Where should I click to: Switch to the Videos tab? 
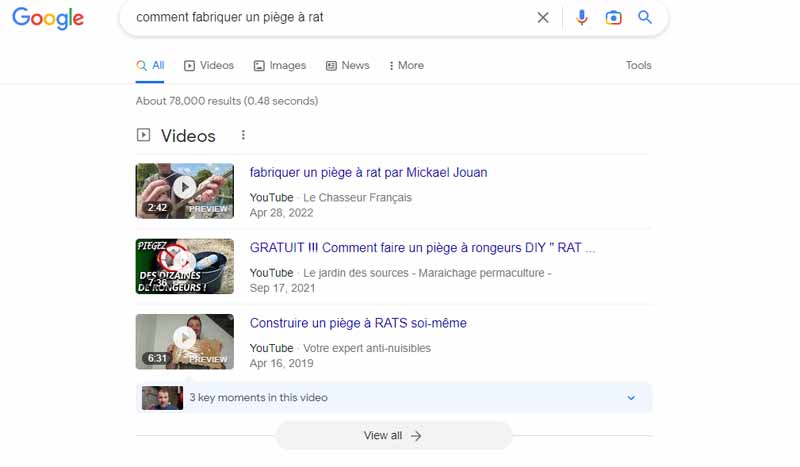point(209,65)
